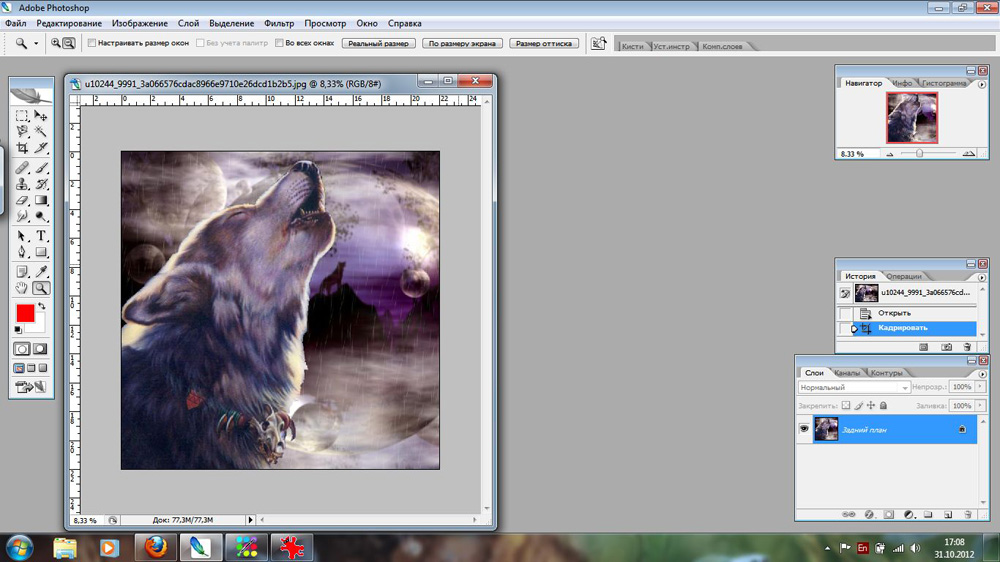Select the Zoom tool in the toolbox
The height and width of the screenshot is (562, 1000).
pos(41,288)
